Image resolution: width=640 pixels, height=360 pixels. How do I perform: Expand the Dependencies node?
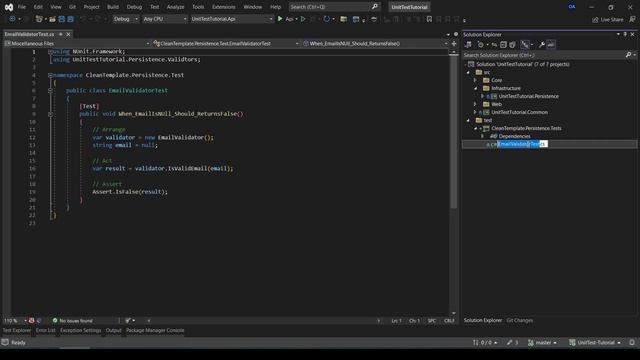point(482,136)
